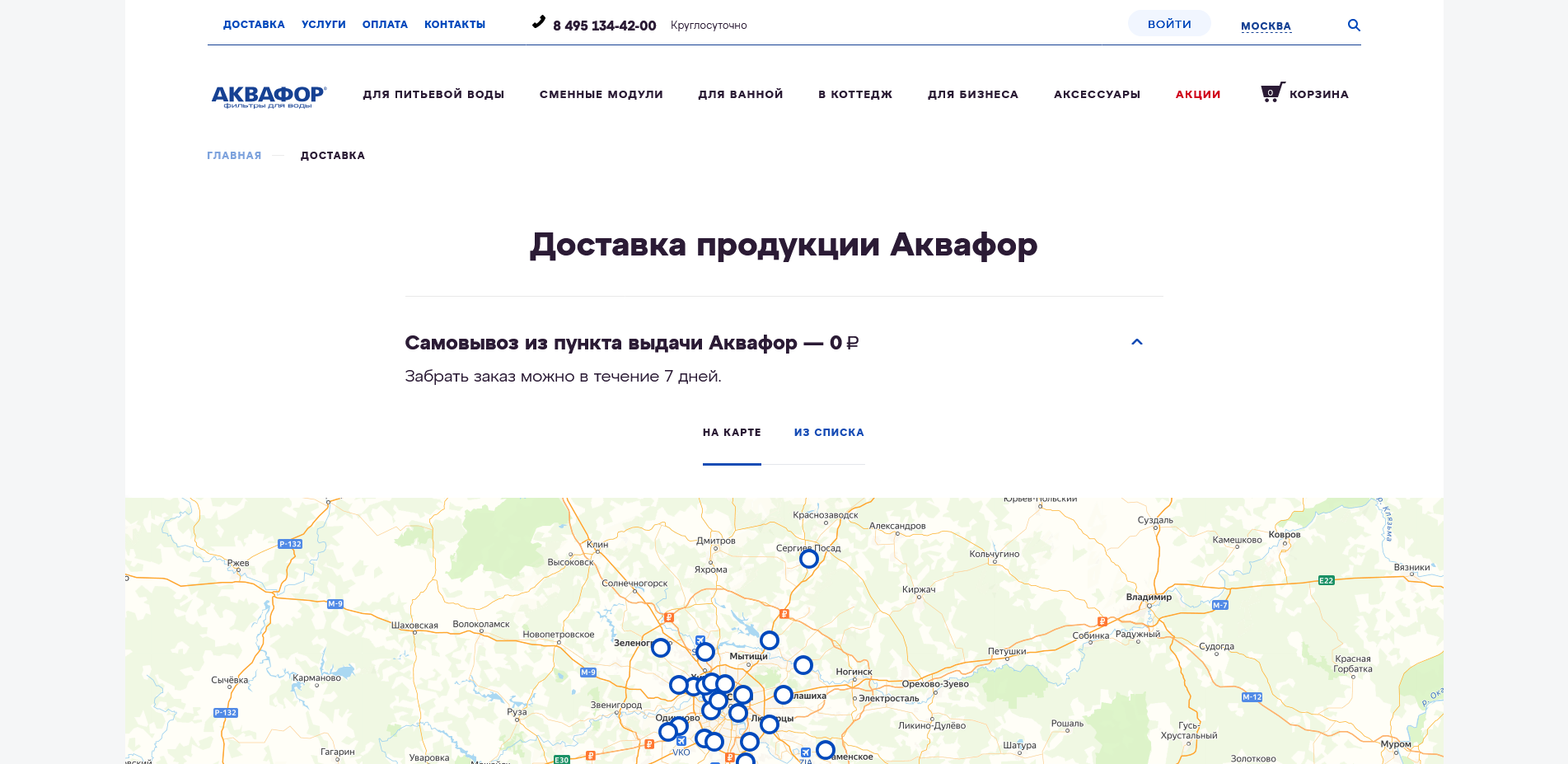Open the КОНТАКТЫ link
The height and width of the screenshot is (764, 1568).
pos(454,24)
